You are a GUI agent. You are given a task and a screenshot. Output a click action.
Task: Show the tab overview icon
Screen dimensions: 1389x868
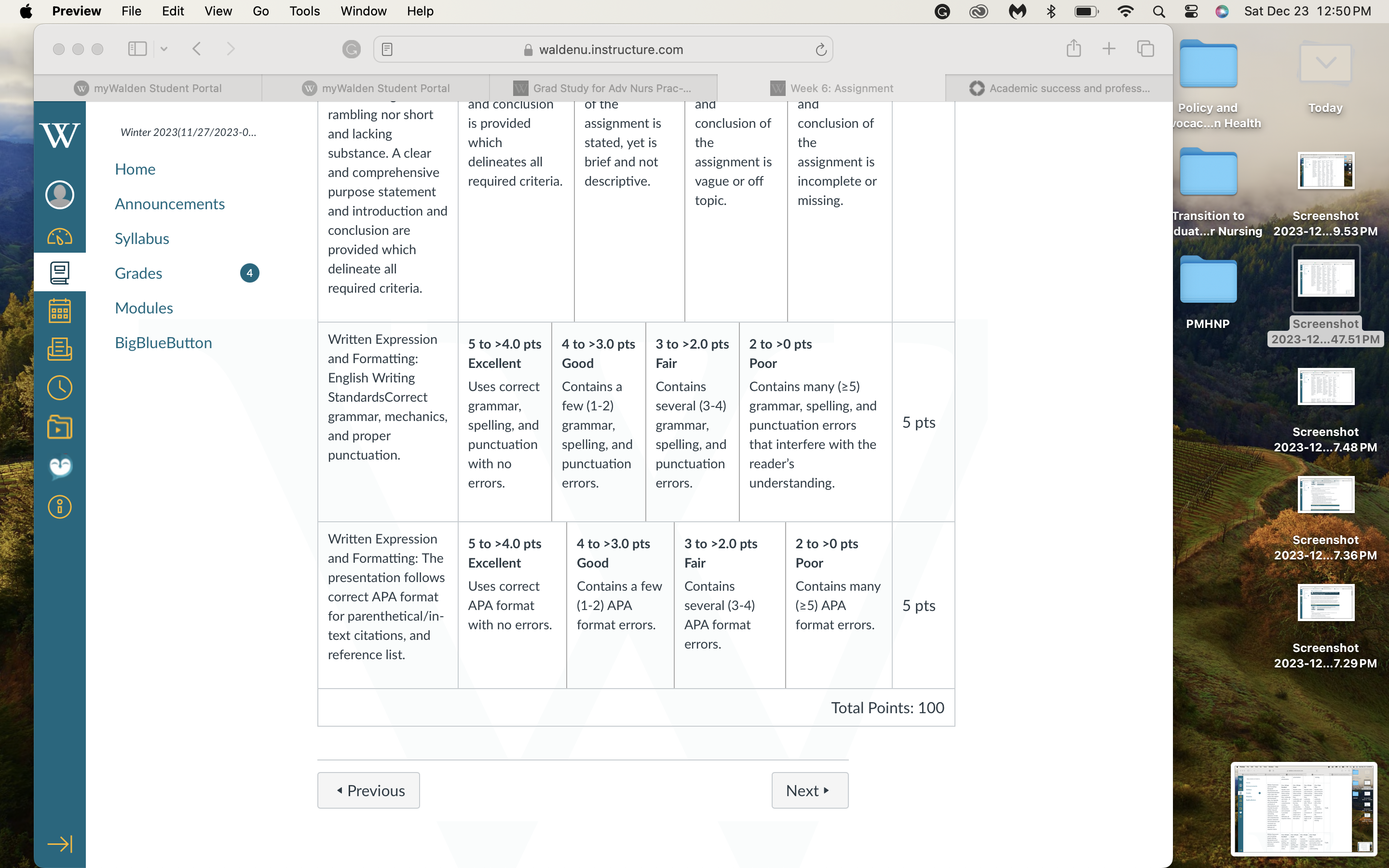1145,49
